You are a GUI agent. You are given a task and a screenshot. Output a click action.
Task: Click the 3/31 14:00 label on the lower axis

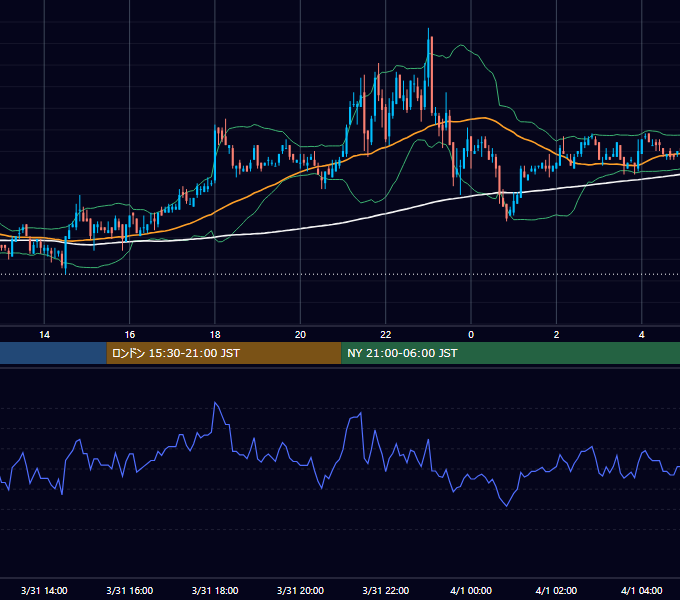coord(44,590)
